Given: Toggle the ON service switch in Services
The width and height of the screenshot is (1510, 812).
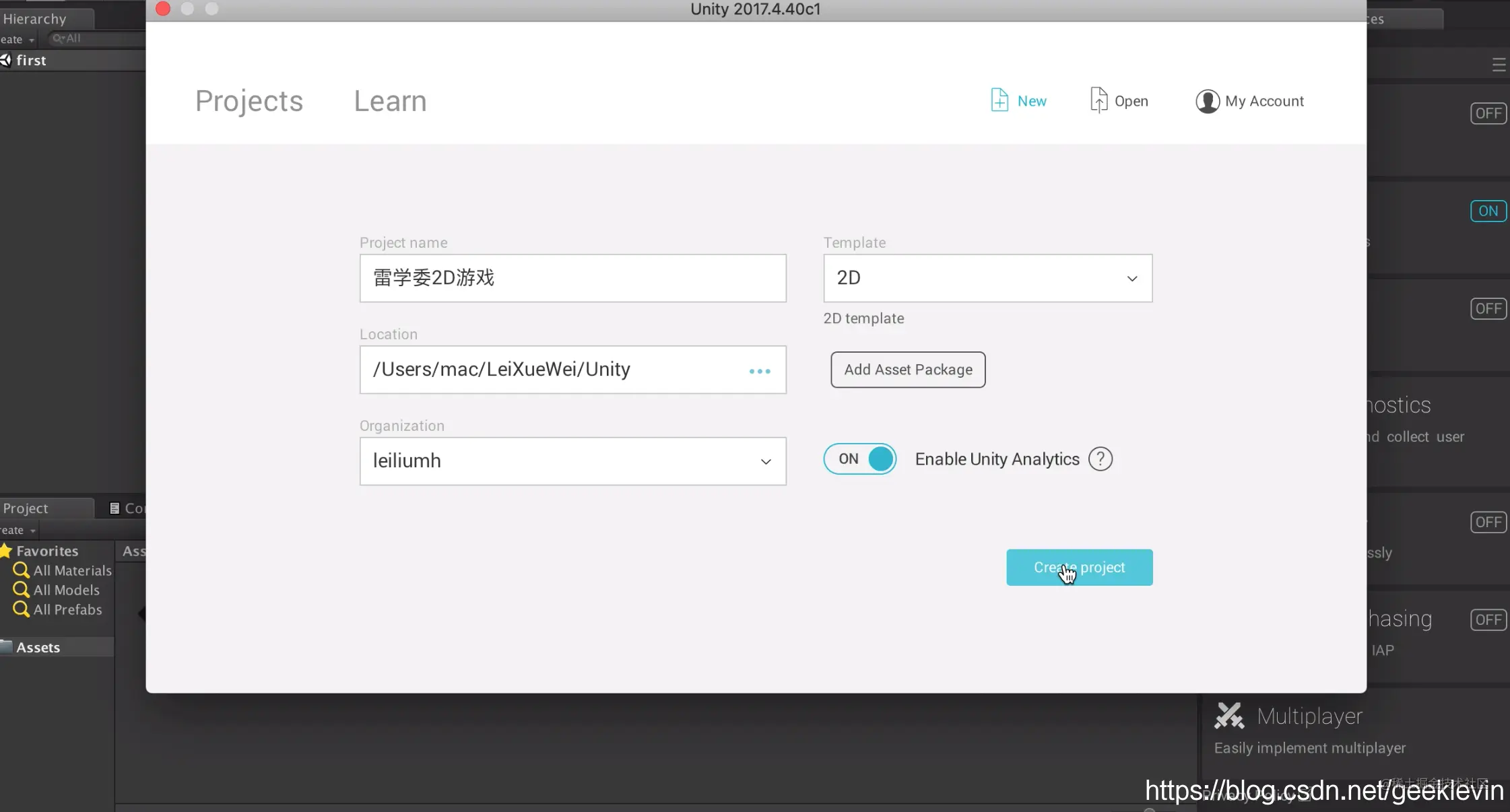Looking at the screenshot, I should pos(1488,211).
